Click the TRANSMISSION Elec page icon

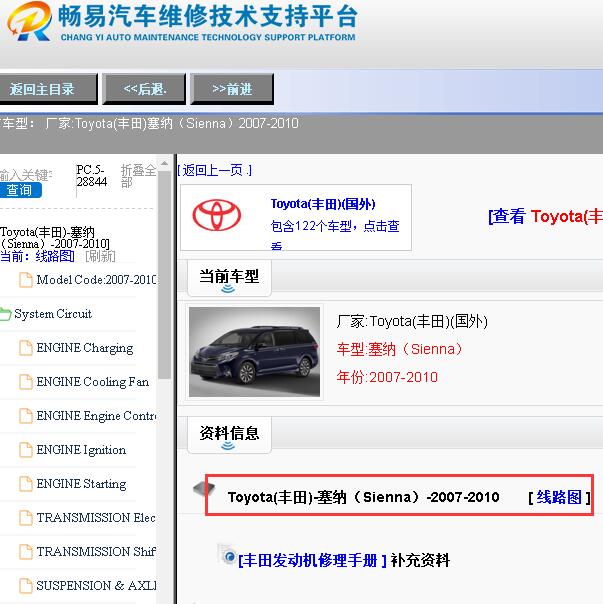tap(25, 517)
